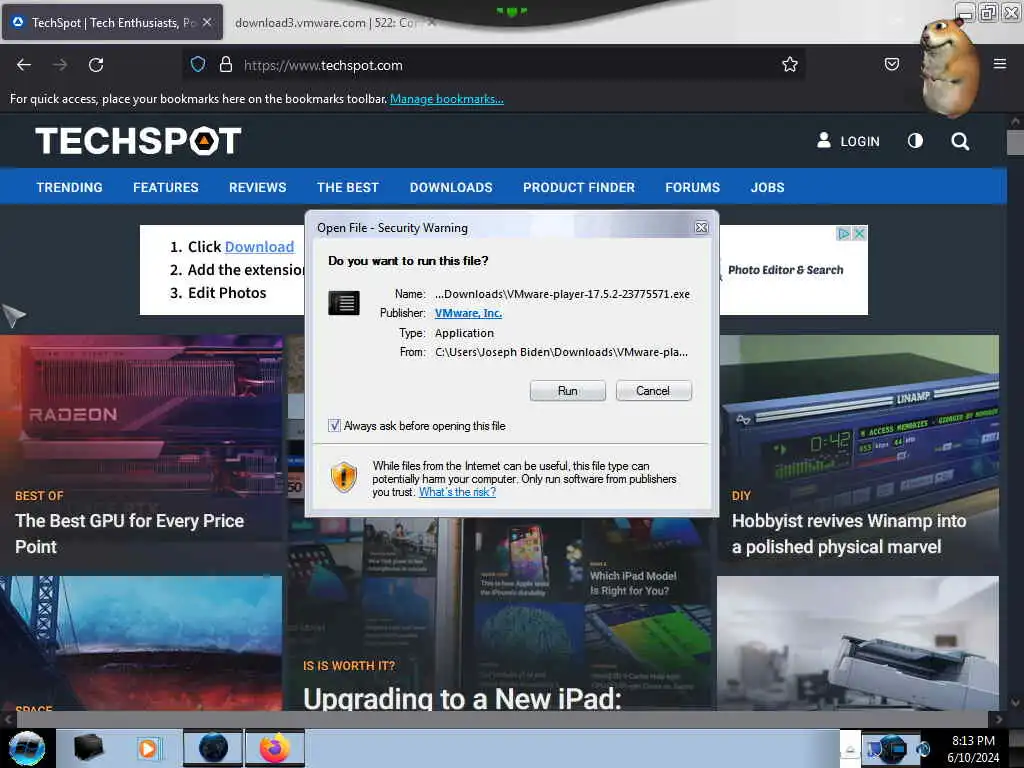Open the VMware, Inc. publisher link

[x=468, y=313]
